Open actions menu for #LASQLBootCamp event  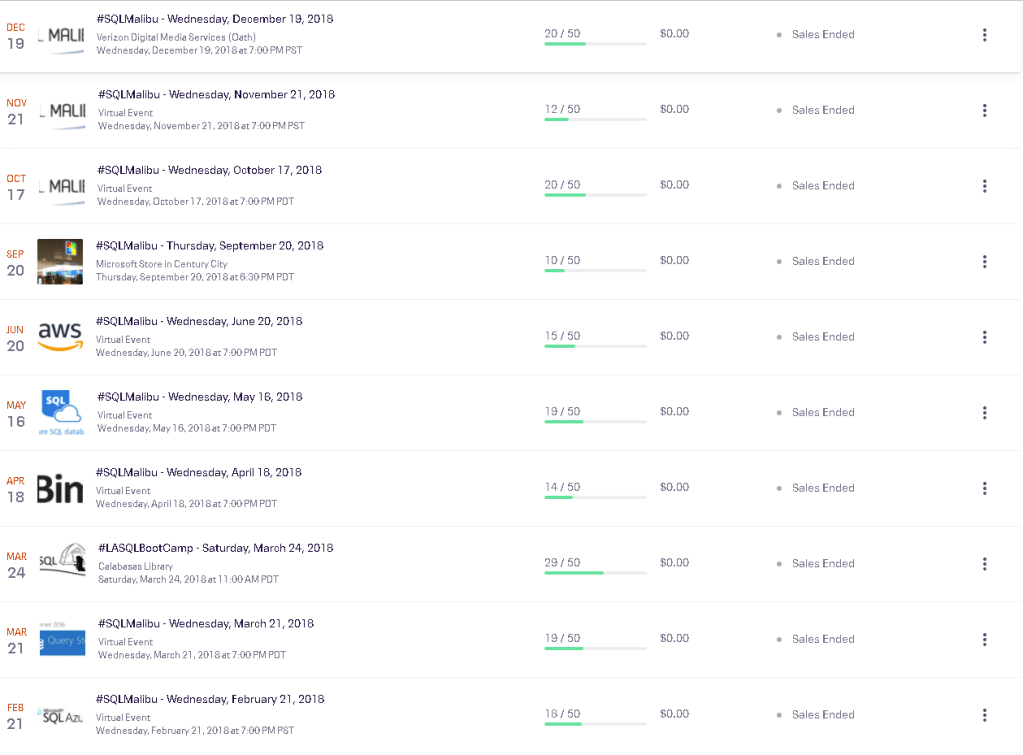984,564
